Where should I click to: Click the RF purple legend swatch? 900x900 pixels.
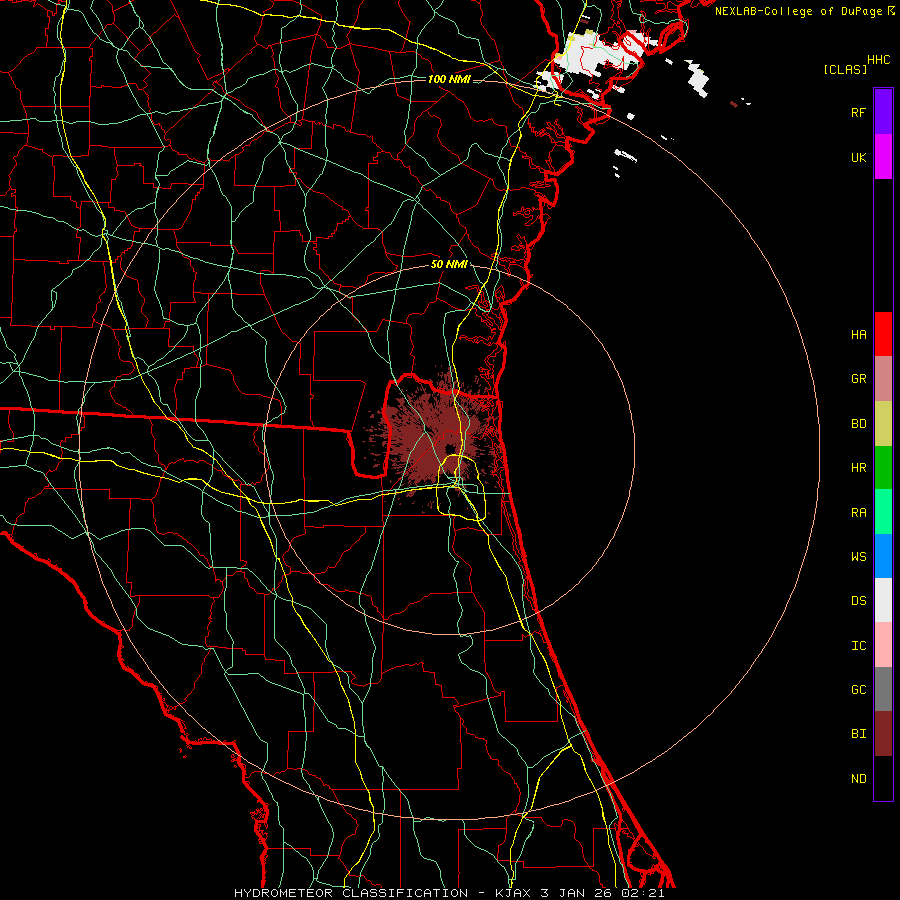click(883, 112)
